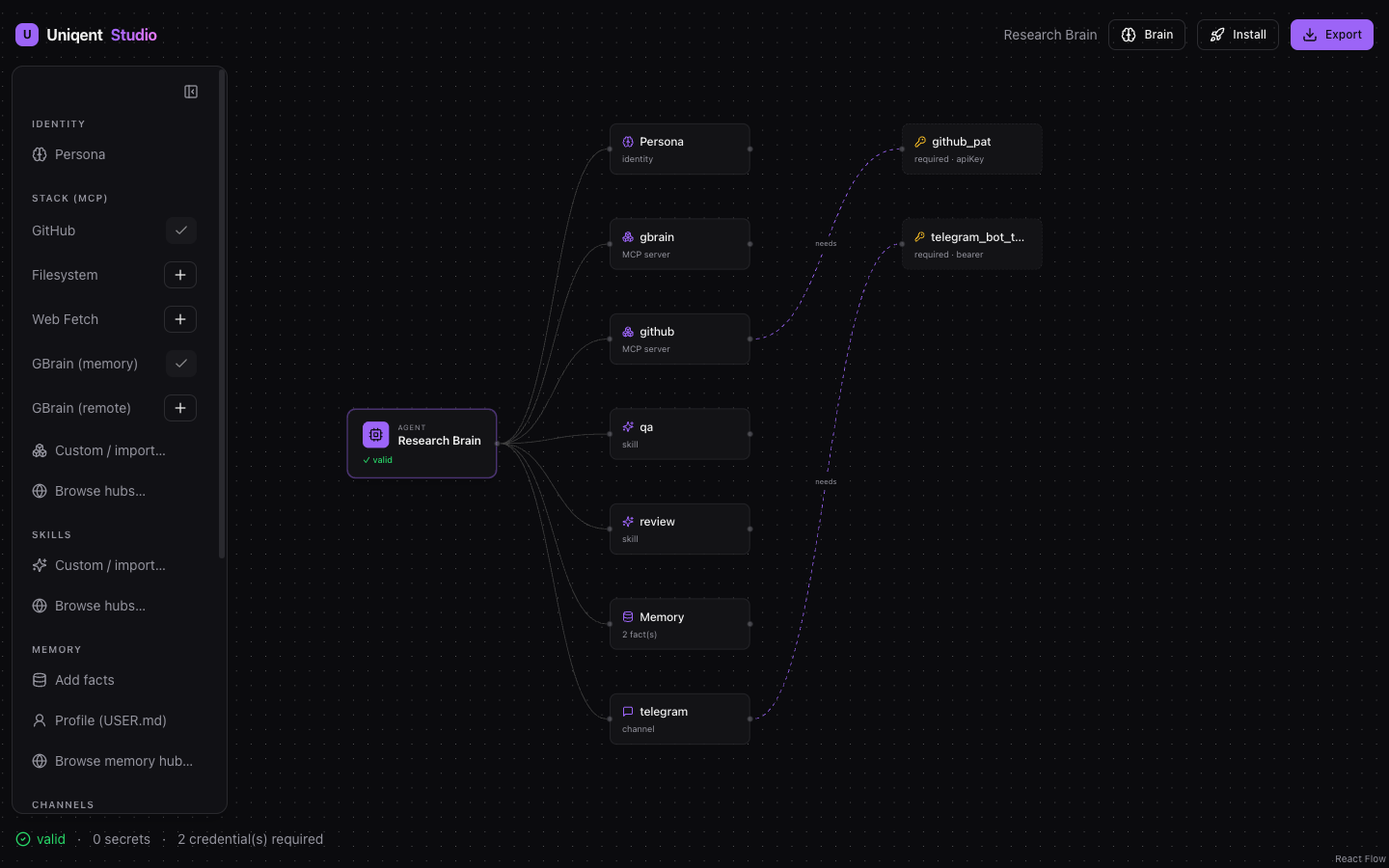Open Add facts in Memory section

tap(114, 680)
